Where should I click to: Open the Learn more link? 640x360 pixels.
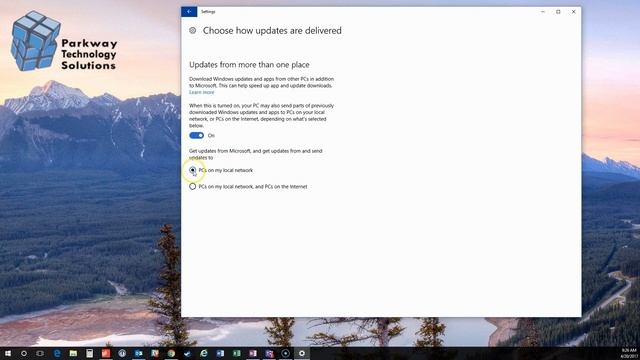click(201, 92)
